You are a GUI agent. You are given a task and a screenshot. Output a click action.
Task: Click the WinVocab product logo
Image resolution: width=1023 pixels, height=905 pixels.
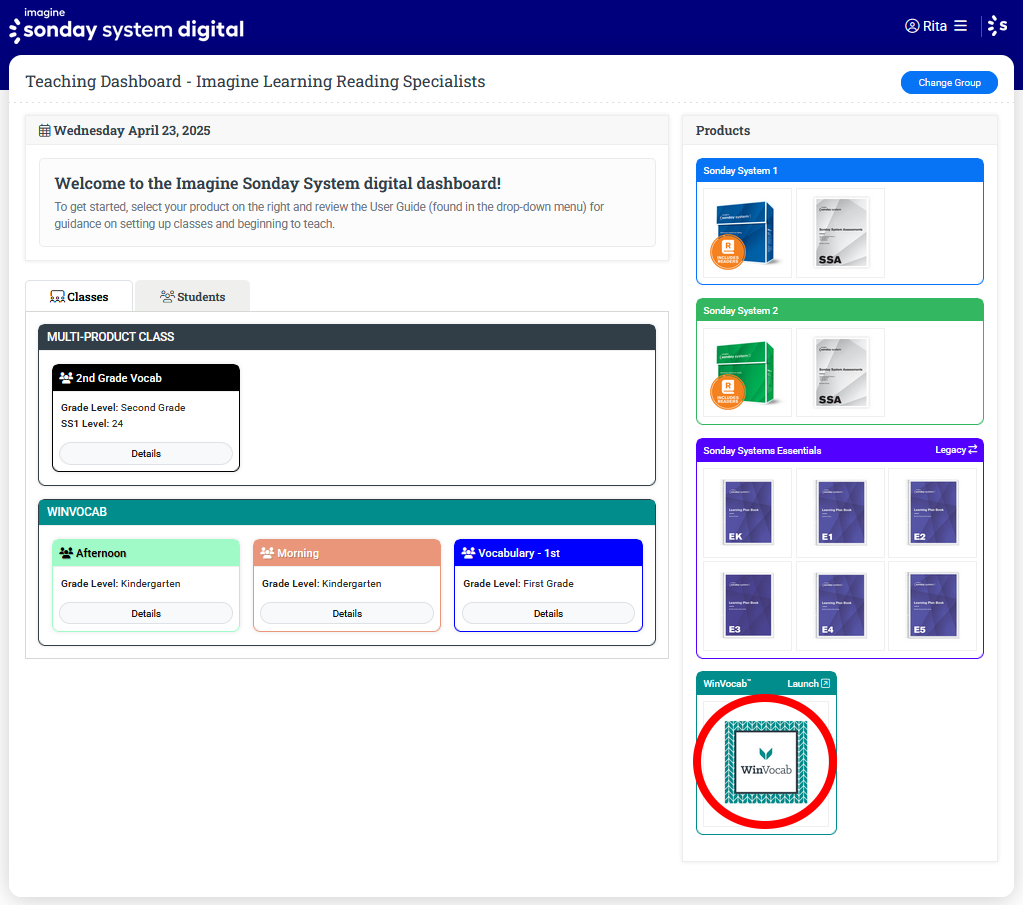click(x=766, y=763)
